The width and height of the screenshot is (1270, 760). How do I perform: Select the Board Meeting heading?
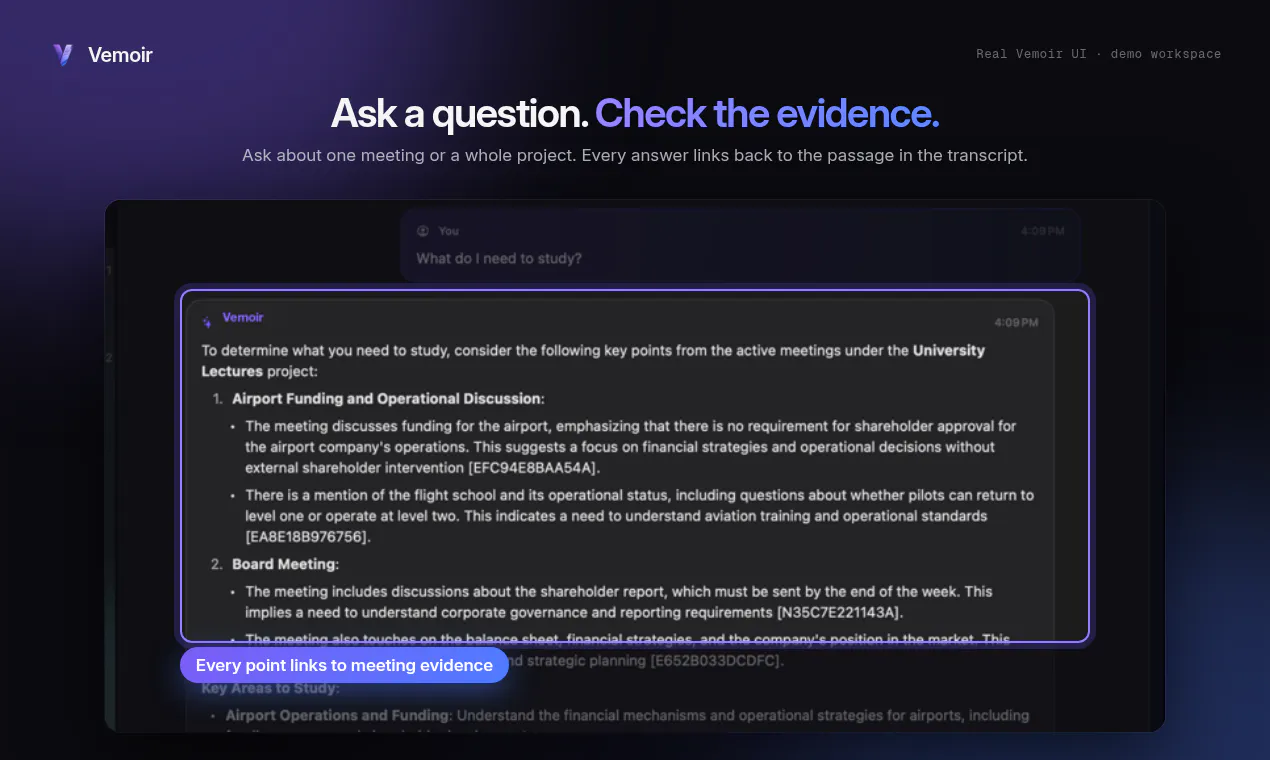click(x=285, y=564)
